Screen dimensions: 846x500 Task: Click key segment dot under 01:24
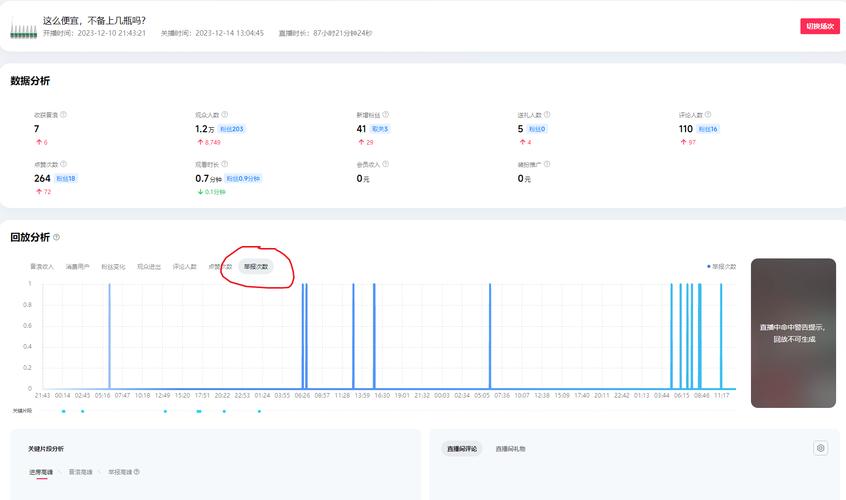pos(260,412)
